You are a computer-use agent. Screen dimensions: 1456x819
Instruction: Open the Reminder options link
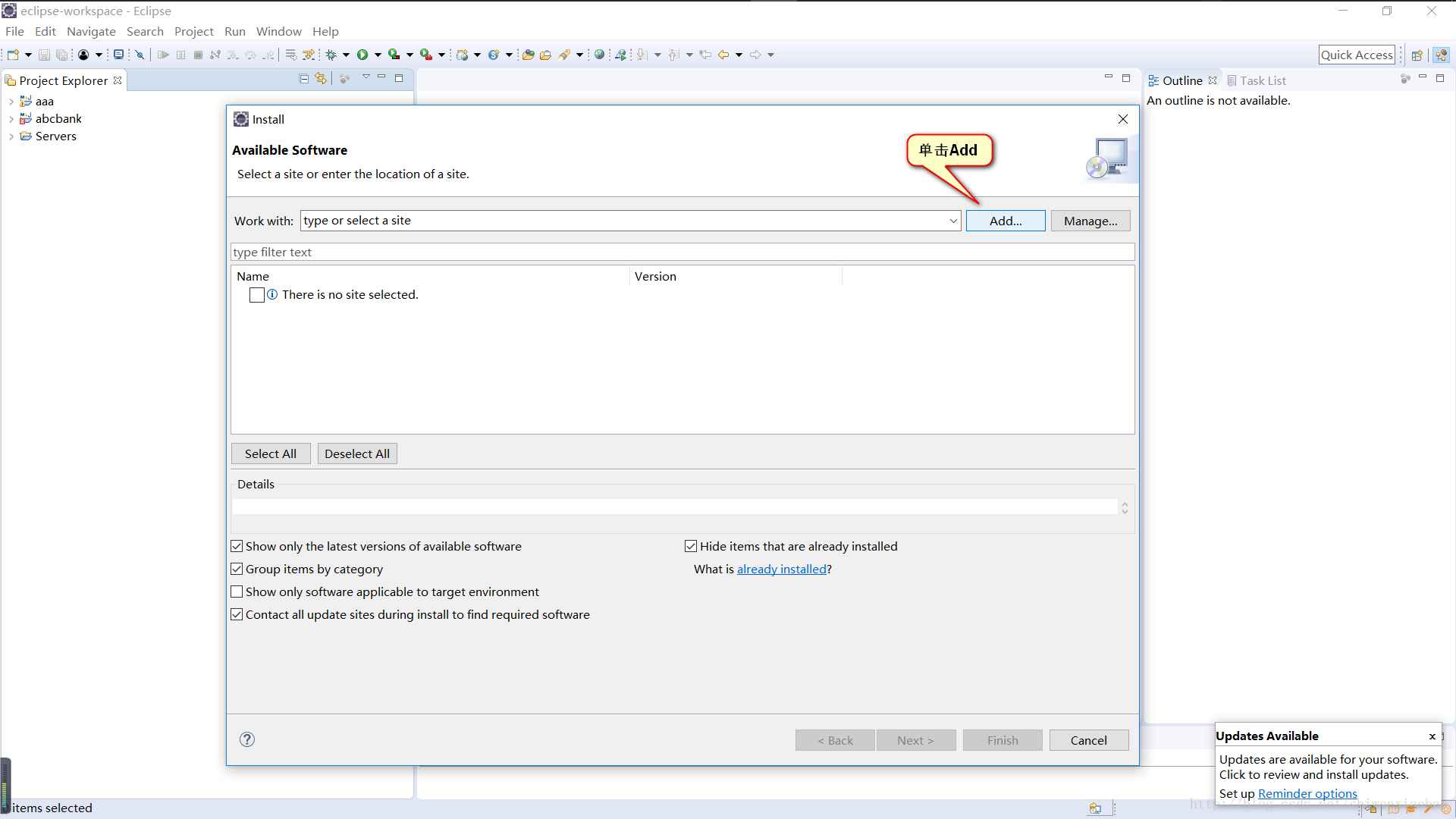pyautogui.click(x=1307, y=793)
